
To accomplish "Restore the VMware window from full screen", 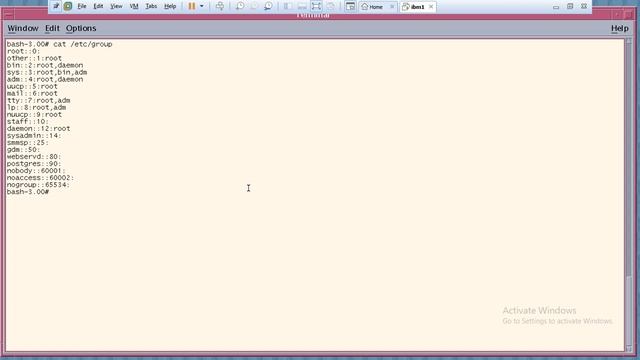I will (x=570, y=7).
